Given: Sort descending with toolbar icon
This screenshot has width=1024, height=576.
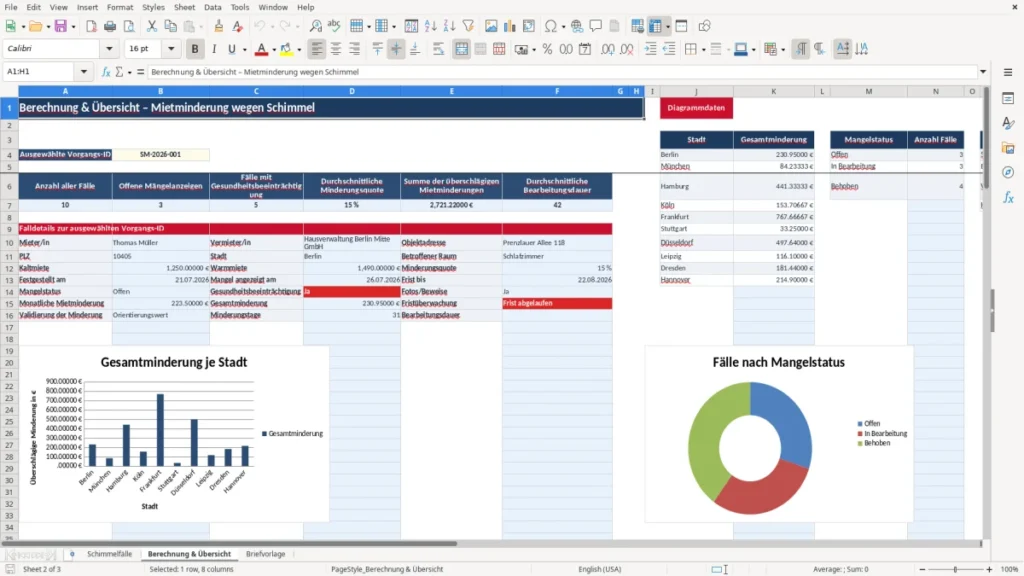Looking at the screenshot, I should click(x=449, y=26).
